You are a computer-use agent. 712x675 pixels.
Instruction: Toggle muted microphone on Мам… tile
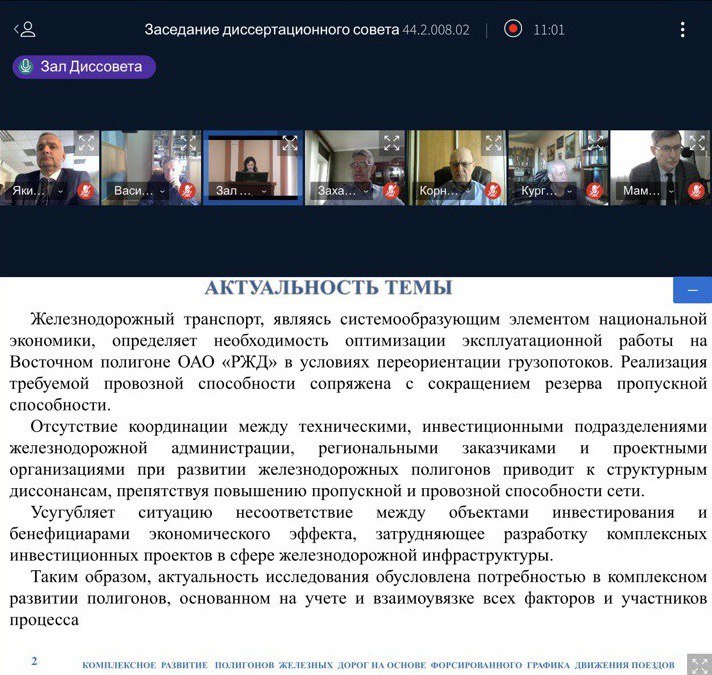[695, 190]
